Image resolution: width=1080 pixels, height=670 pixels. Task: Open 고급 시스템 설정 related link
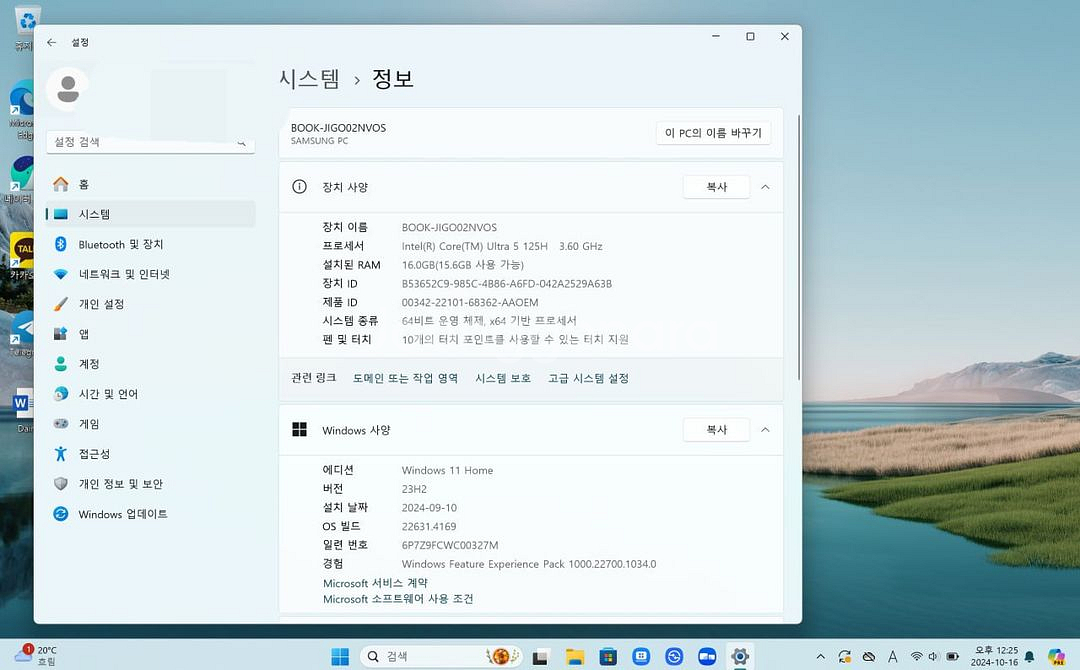[588, 378]
